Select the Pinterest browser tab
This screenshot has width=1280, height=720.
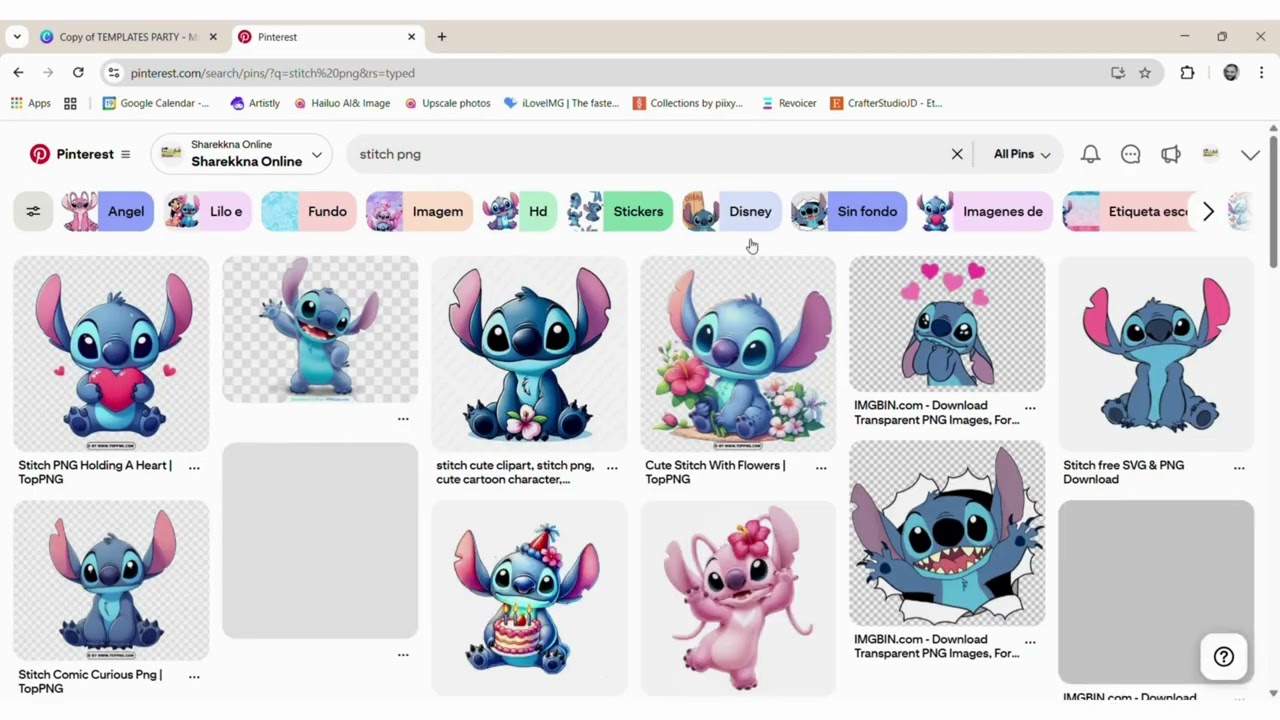click(x=327, y=37)
